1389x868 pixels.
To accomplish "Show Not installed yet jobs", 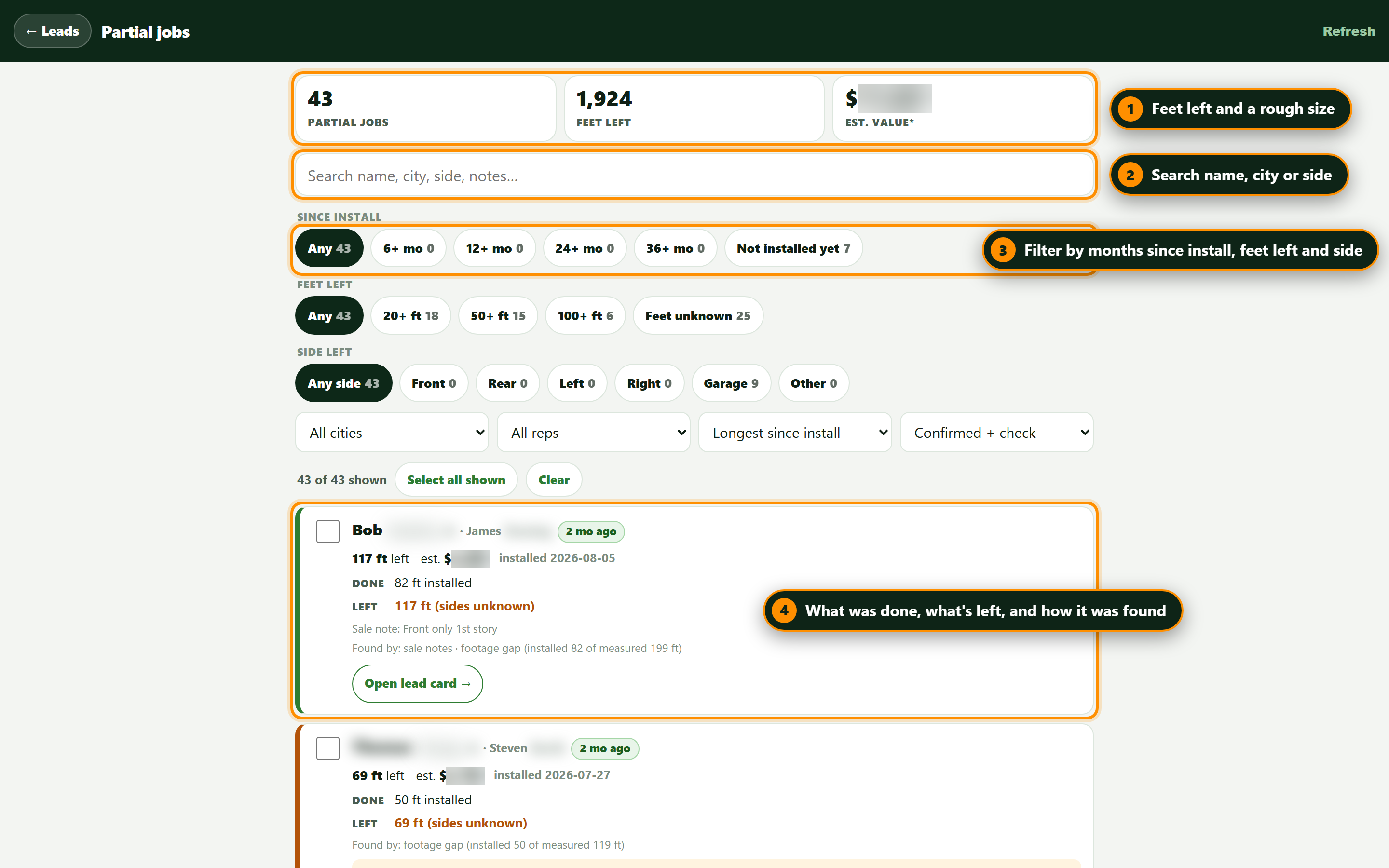I will [x=793, y=248].
